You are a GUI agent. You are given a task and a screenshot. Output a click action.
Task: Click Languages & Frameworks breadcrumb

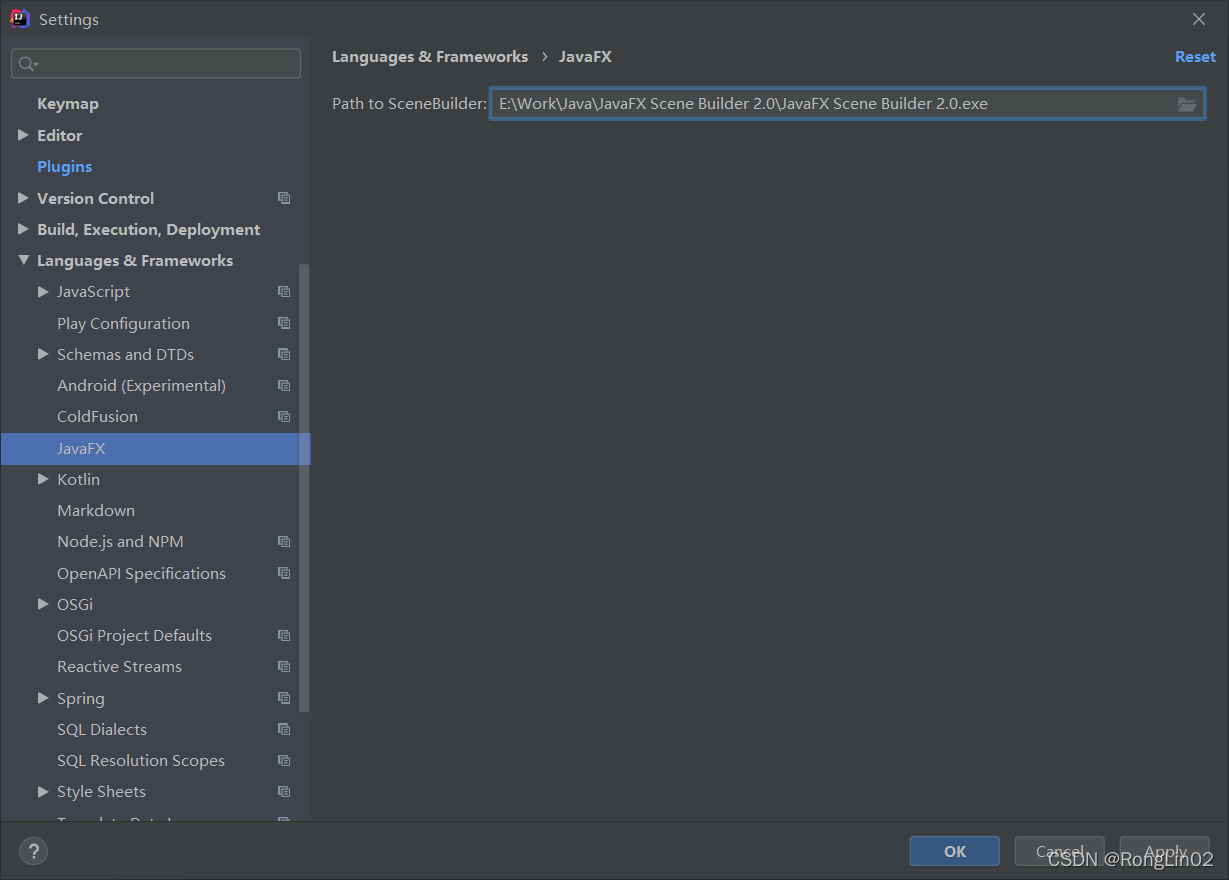[x=430, y=57]
